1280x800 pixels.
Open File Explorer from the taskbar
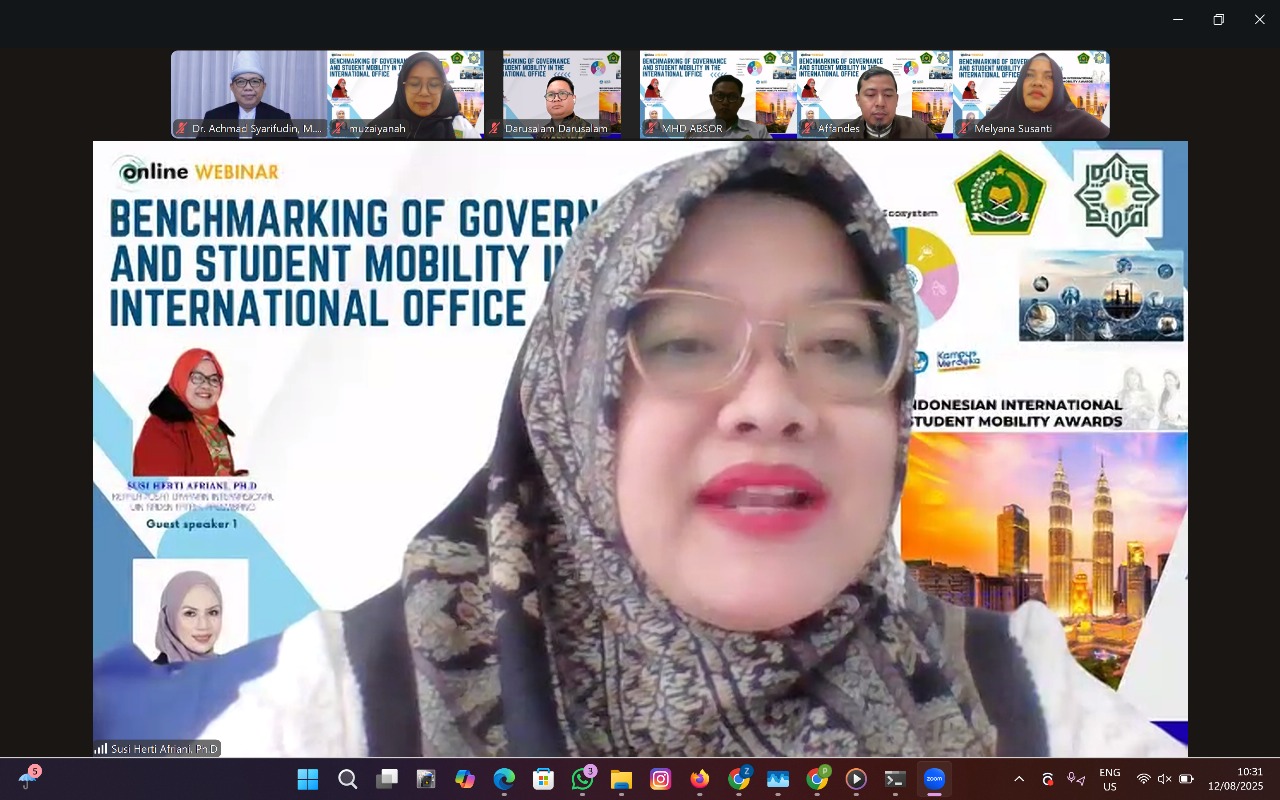tap(621, 779)
